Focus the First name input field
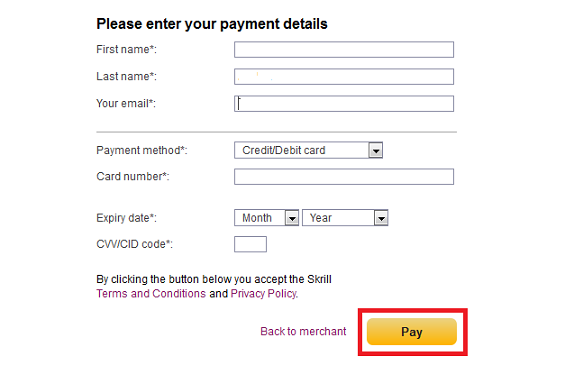The height and width of the screenshot is (365, 565). pyautogui.click(x=344, y=50)
